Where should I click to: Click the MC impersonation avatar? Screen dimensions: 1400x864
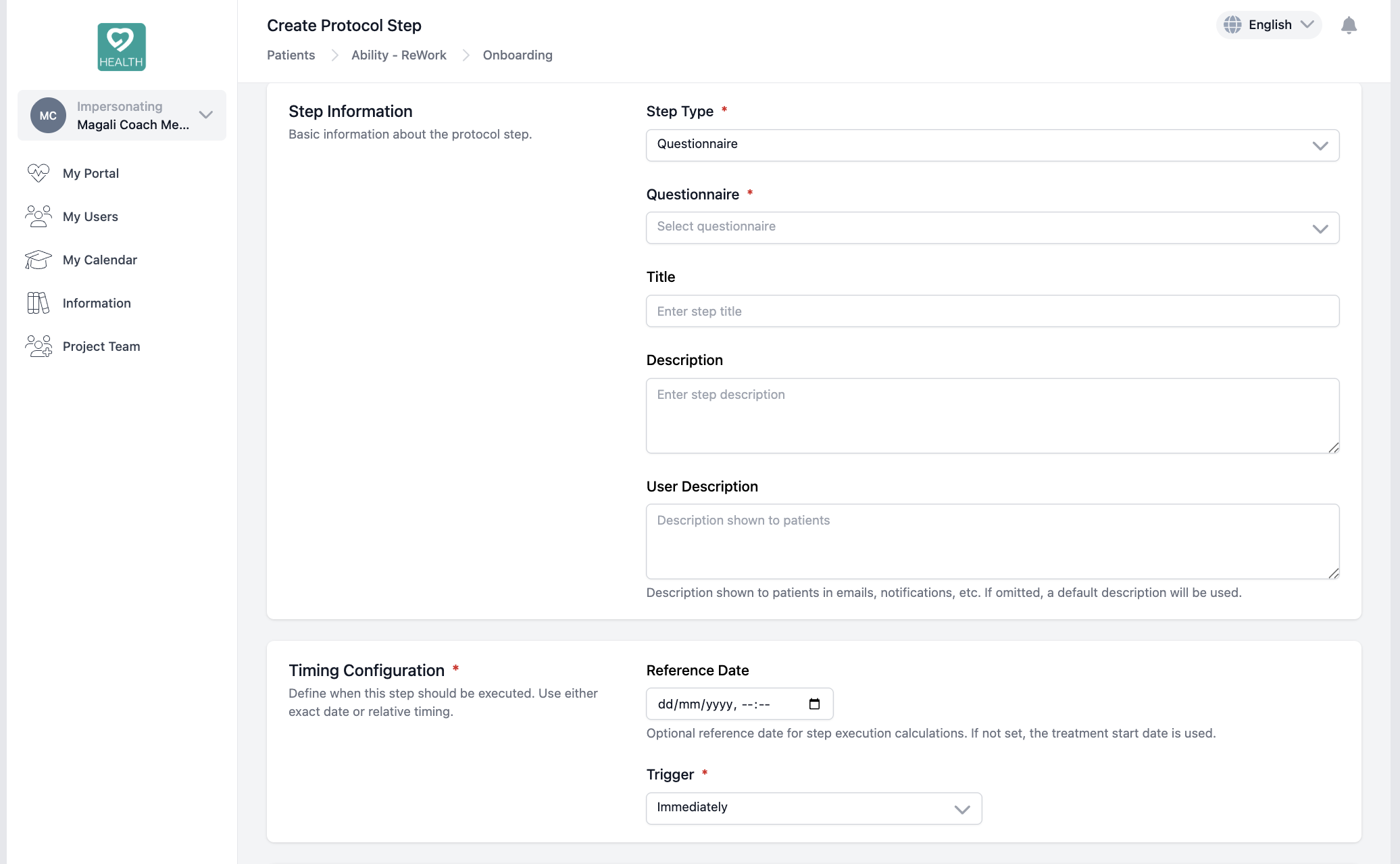point(47,115)
